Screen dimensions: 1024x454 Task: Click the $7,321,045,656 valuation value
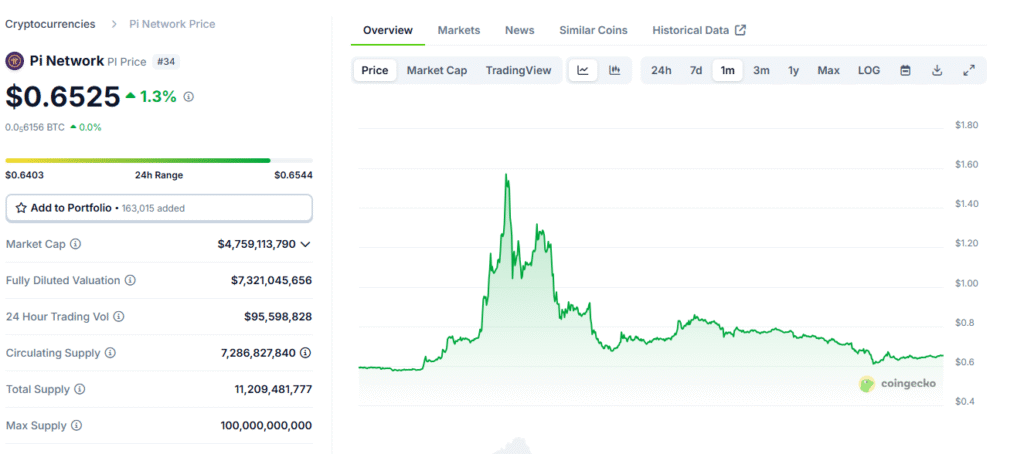coord(271,280)
